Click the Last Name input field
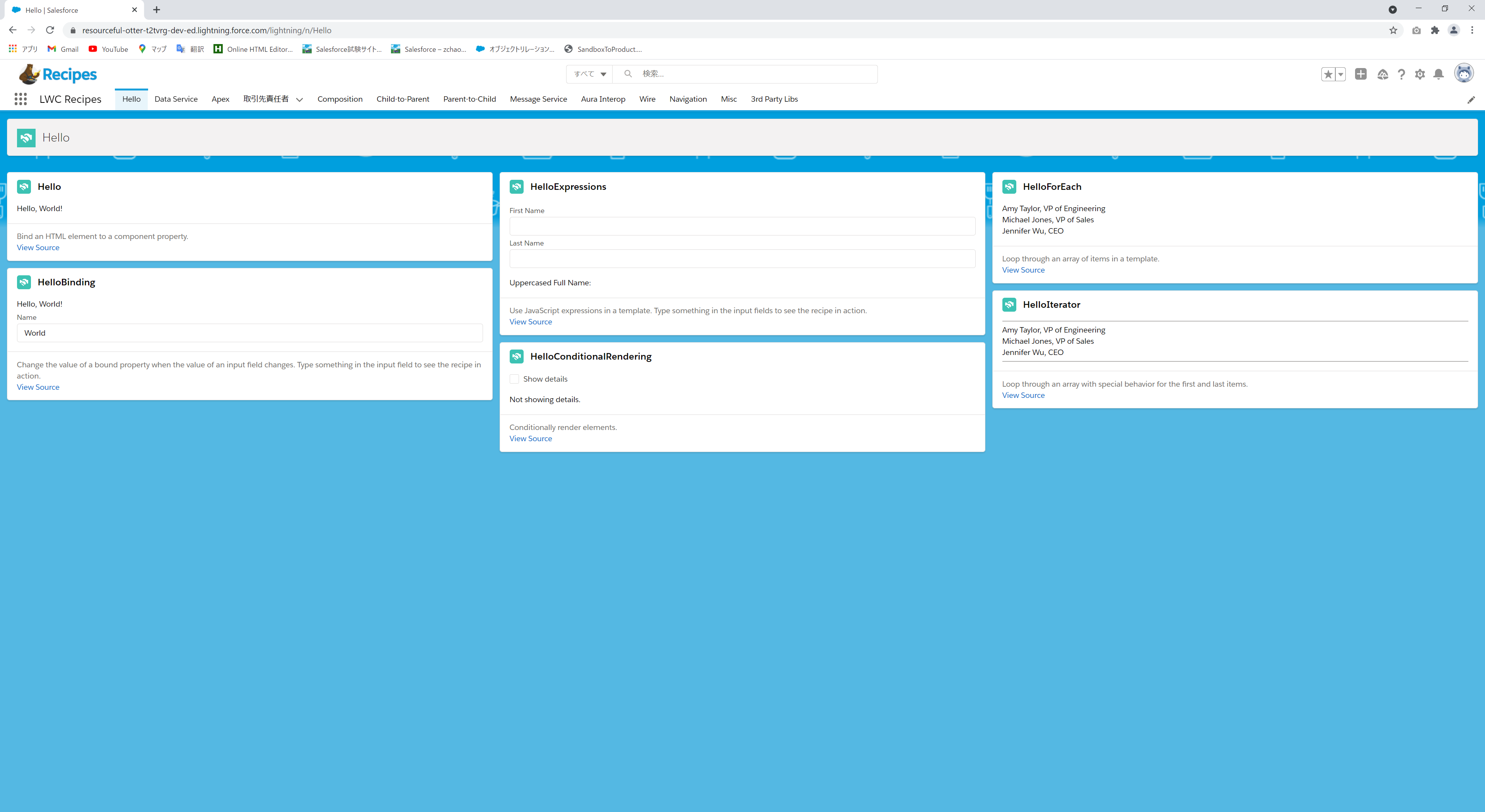The height and width of the screenshot is (812, 1485). click(742, 259)
